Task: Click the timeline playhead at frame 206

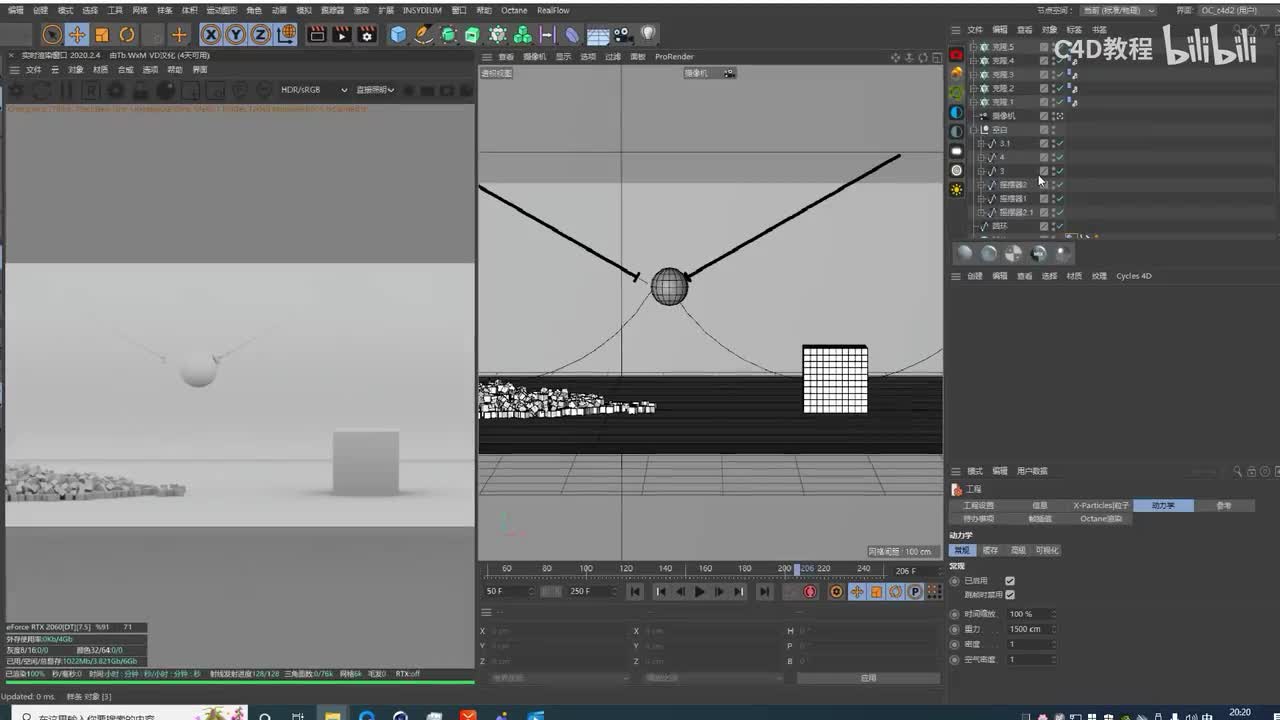Action: (797, 569)
